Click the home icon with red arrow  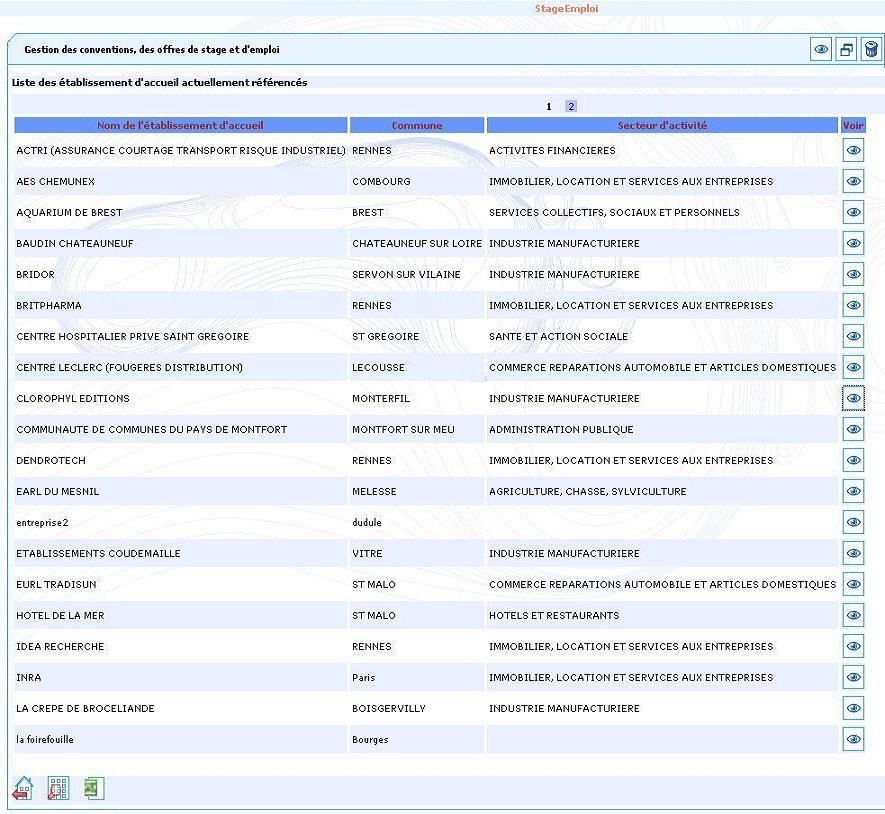23,788
